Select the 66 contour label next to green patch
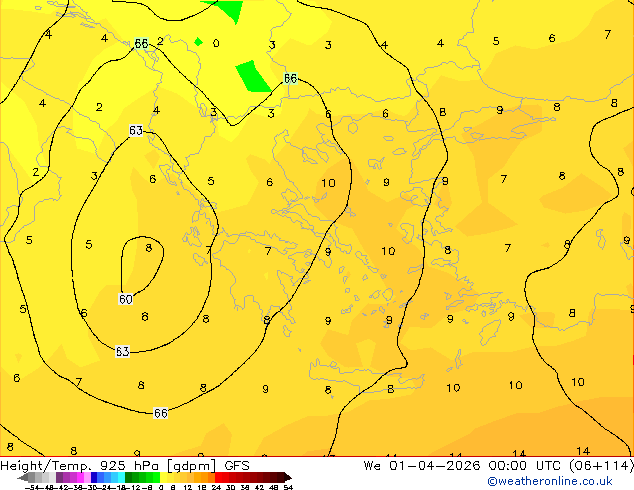The height and width of the screenshot is (490, 634). 290,78
